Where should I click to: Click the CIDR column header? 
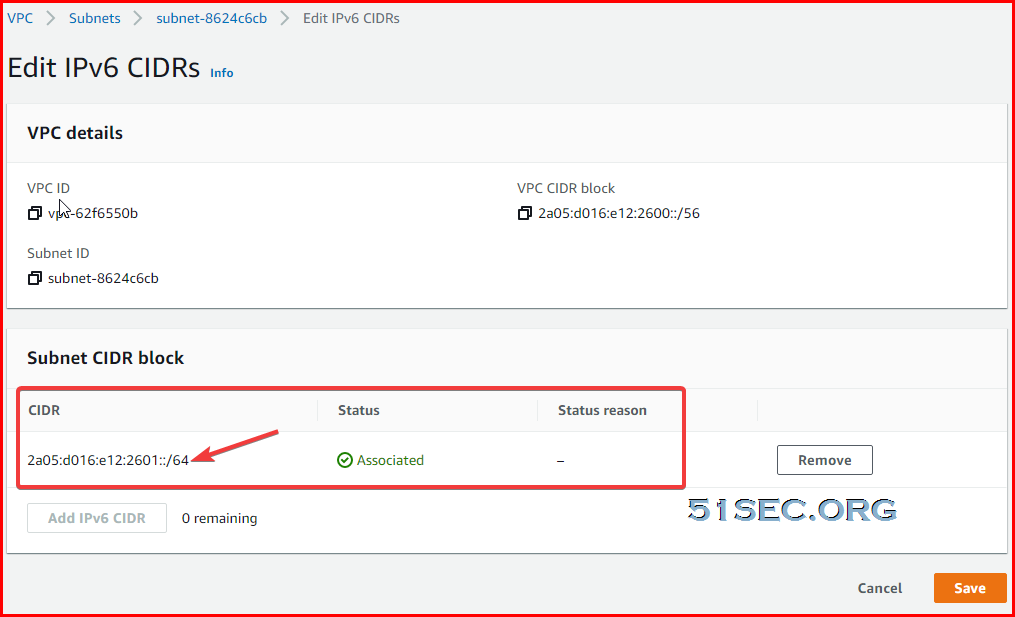tap(44, 410)
